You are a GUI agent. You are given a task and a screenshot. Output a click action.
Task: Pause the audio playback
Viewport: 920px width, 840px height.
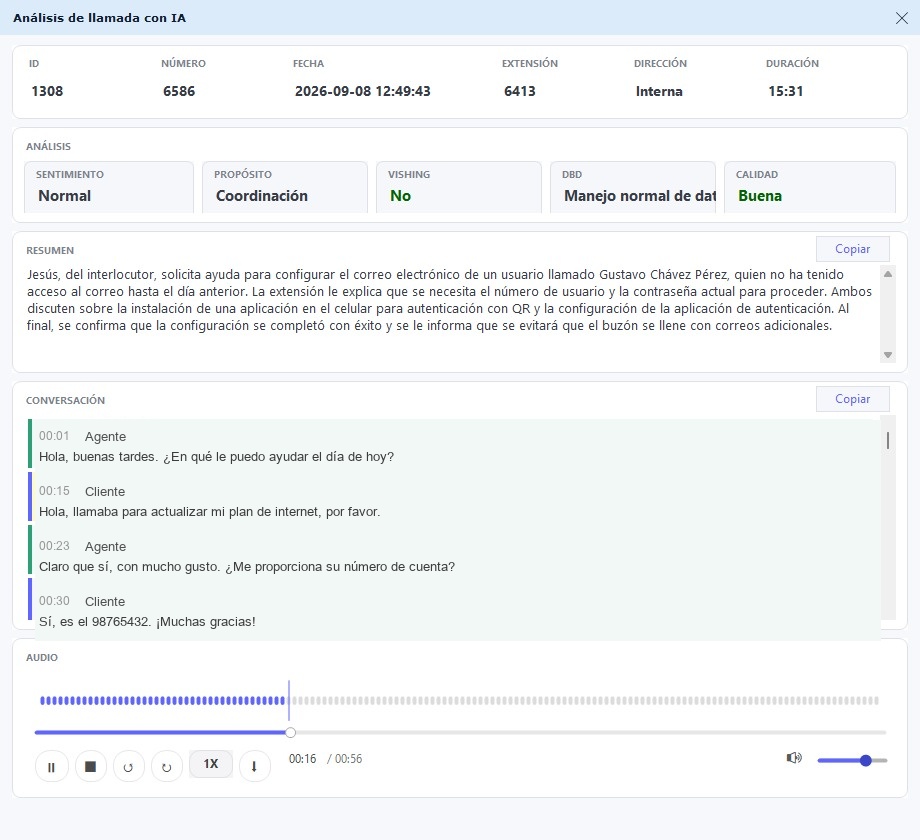[x=52, y=766]
